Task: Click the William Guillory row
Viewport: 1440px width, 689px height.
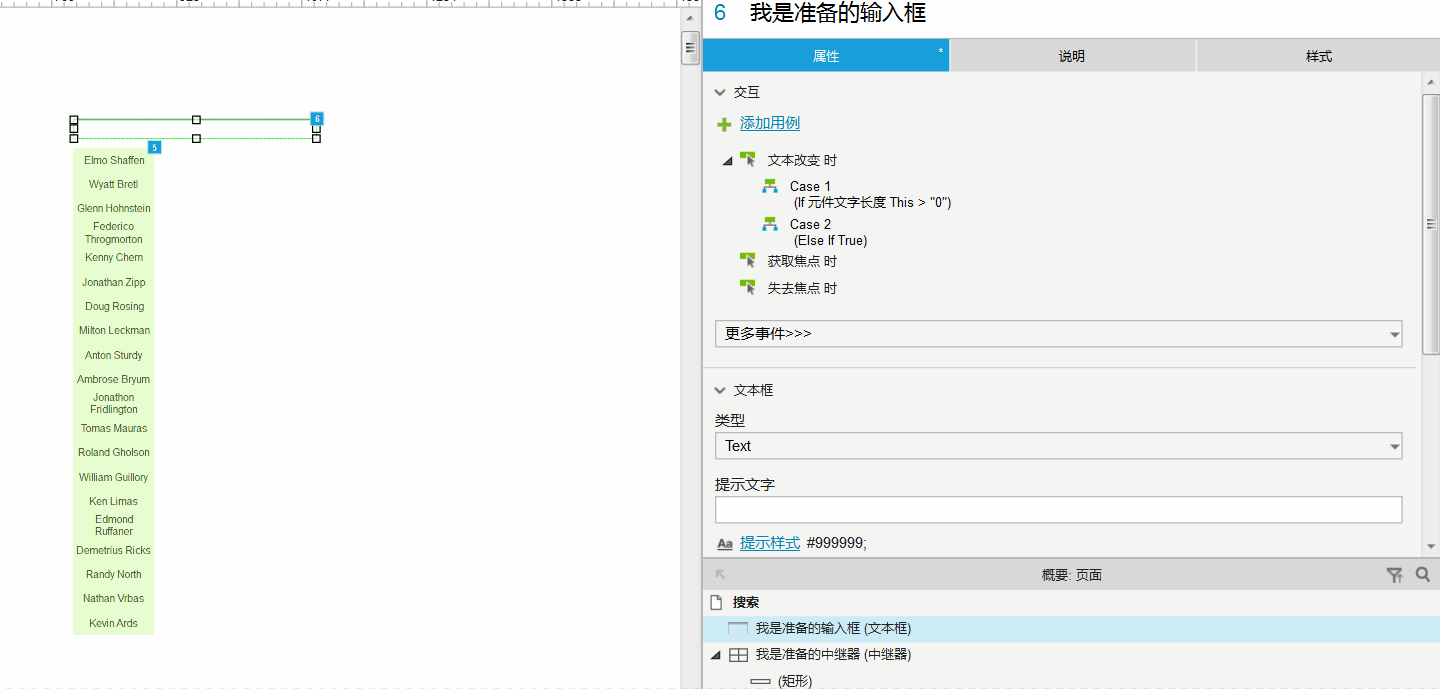Action: click(x=114, y=477)
